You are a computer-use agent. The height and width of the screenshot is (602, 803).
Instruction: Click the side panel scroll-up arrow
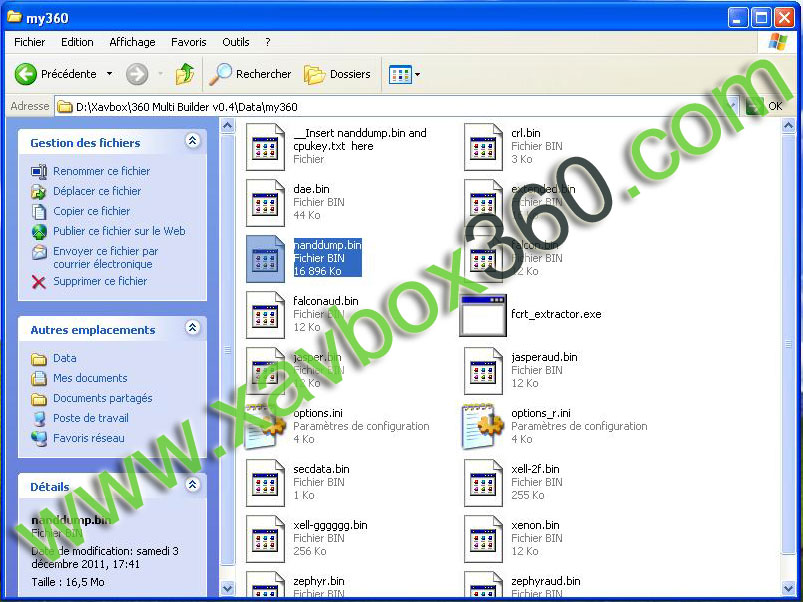tap(228, 125)
